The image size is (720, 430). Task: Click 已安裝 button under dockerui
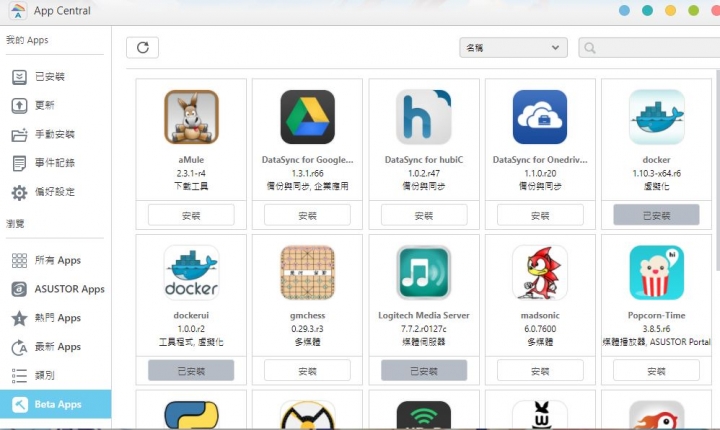[x=191, y=370]
